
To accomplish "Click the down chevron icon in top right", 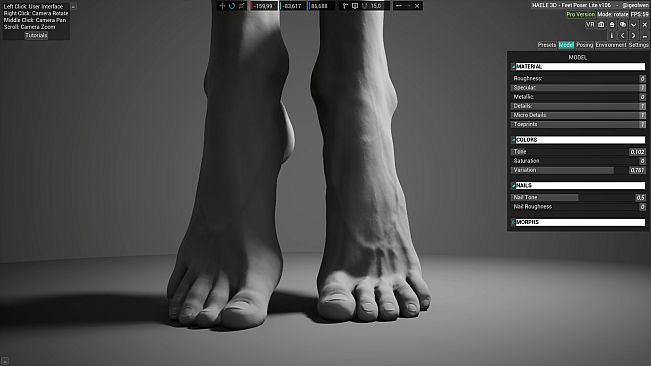I will tap(634, 24).
